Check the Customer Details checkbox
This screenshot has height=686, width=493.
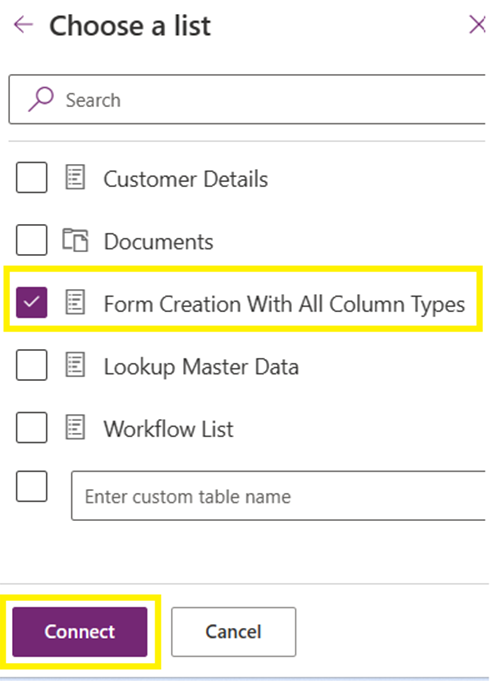coord(31,177)
